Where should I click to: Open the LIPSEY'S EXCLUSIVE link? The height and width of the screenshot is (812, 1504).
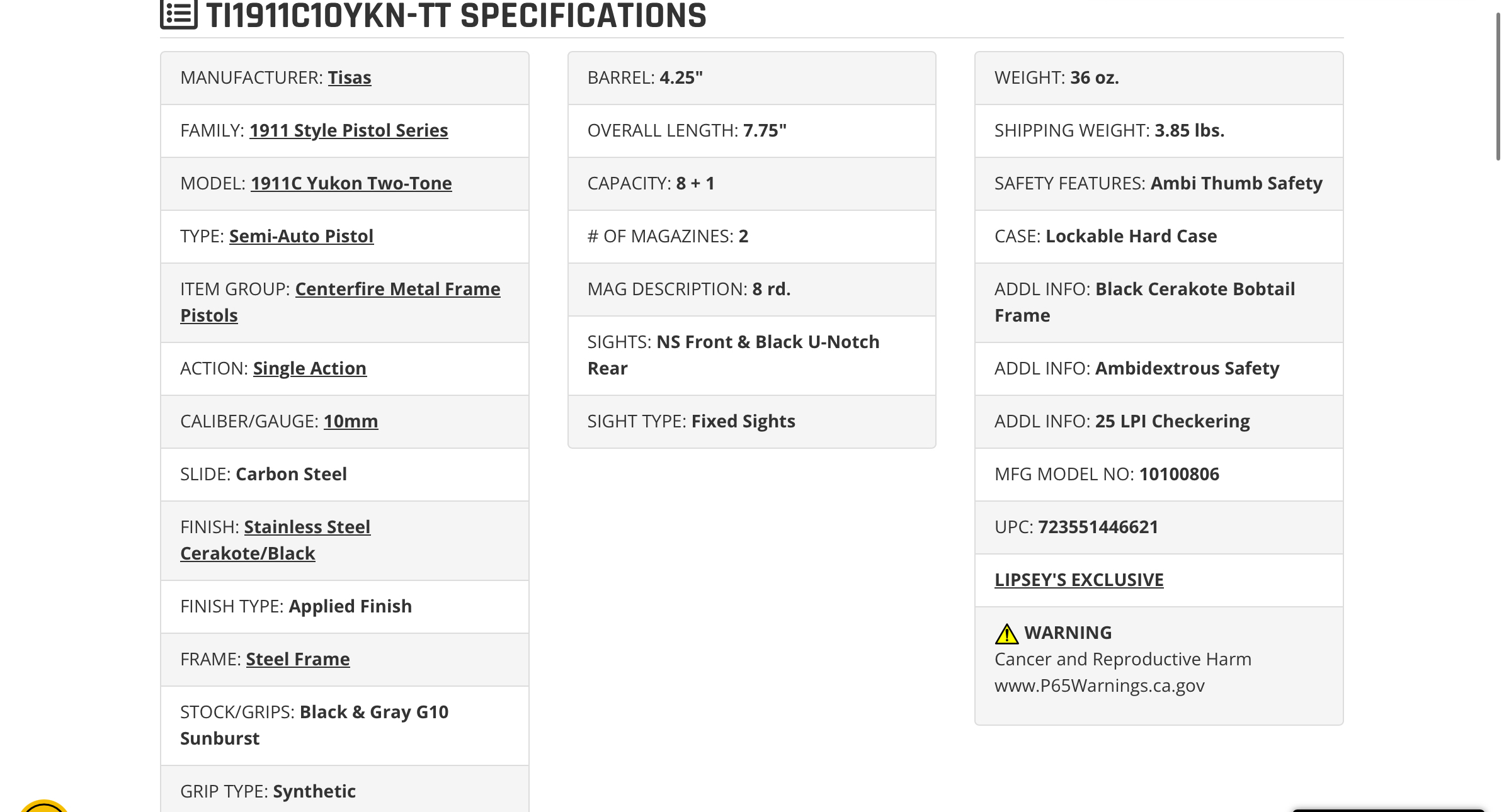(x=1079, y=580)
